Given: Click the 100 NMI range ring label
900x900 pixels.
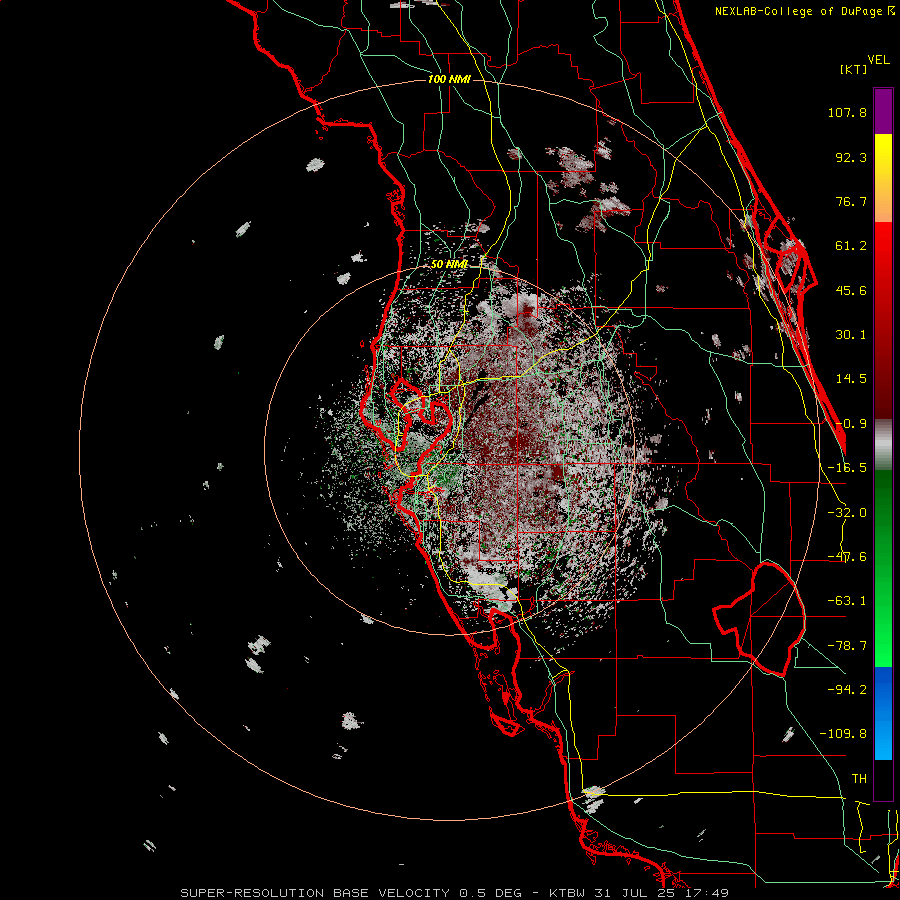Looking at the screenshot, I should pyautogui.click(x=449, y=79).
